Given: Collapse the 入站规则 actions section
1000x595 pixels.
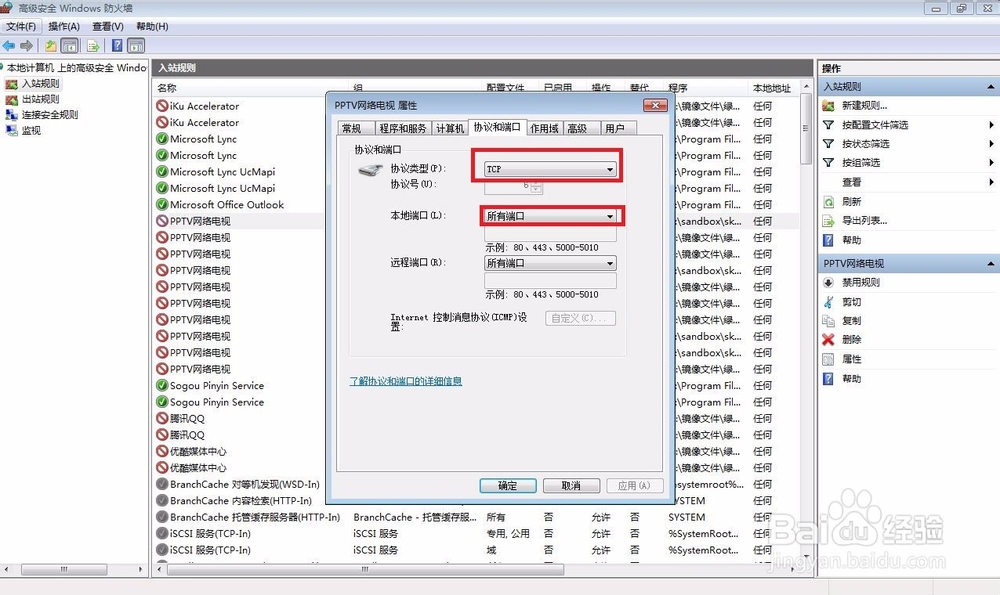Looking at the screenshot, I should pos(990,87).
